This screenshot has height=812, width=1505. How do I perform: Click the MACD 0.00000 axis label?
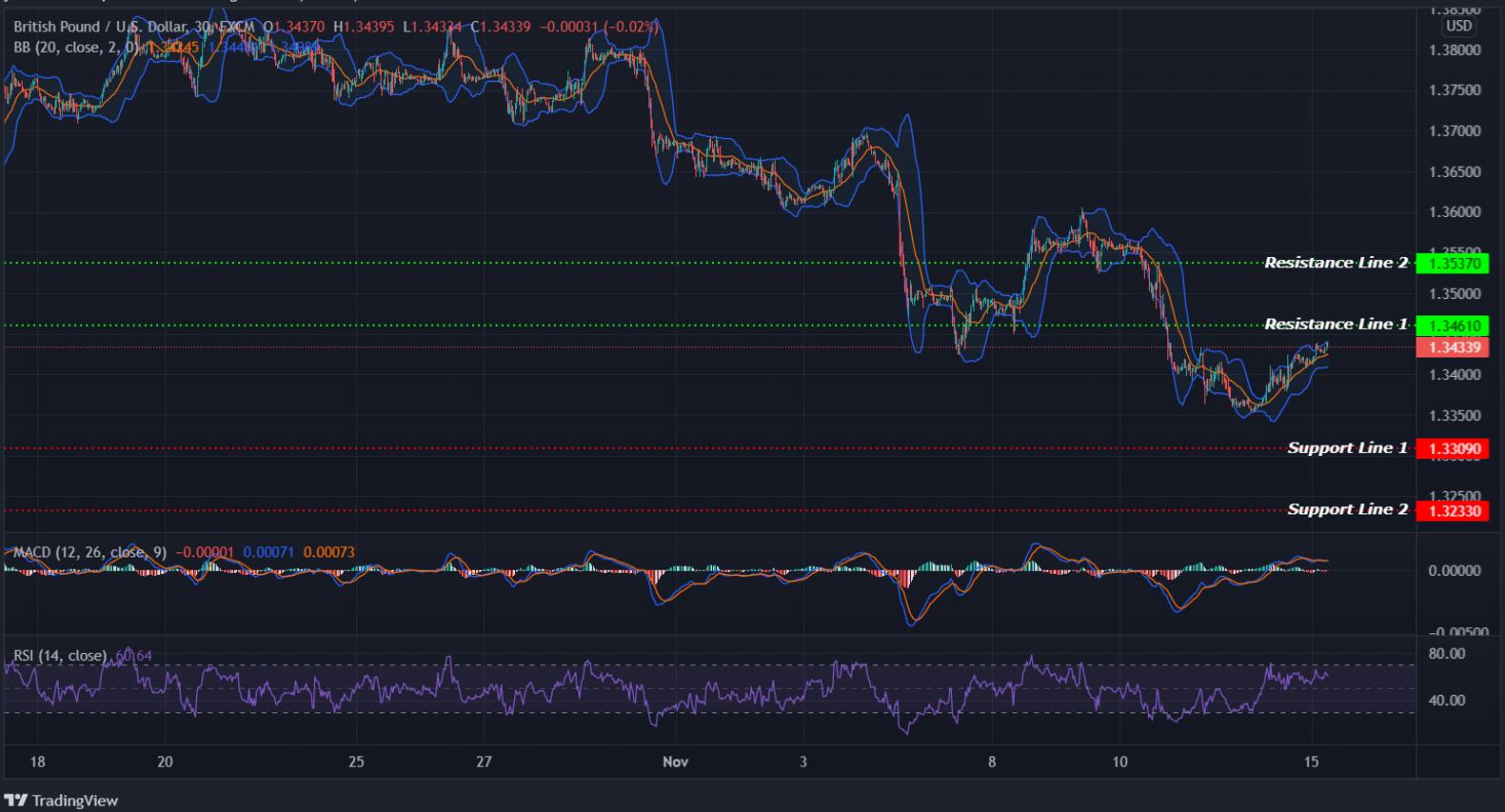pyautogui.click(x=1455, y=571)
